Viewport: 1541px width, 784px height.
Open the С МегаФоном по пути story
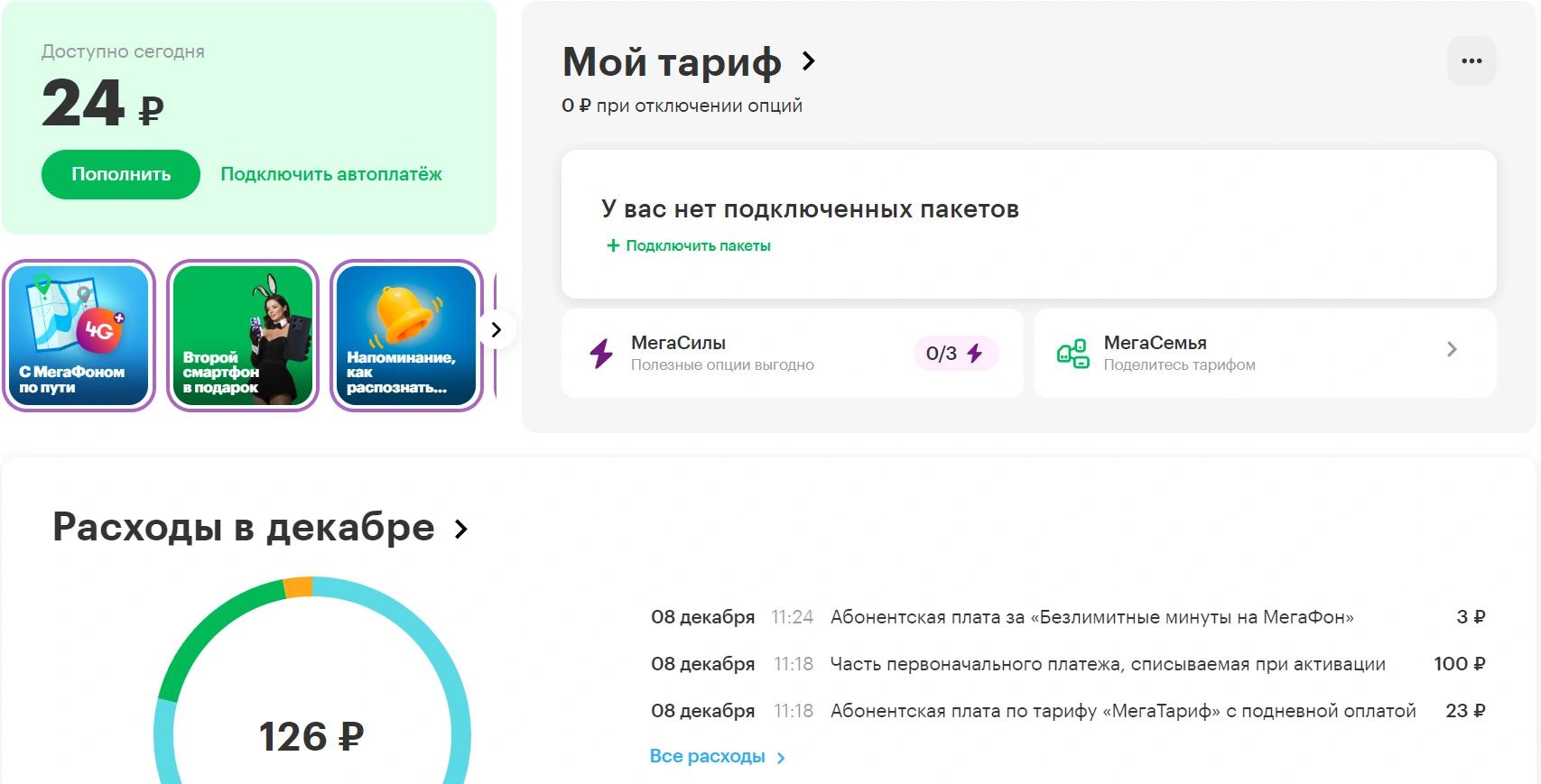tap(79, 336)
